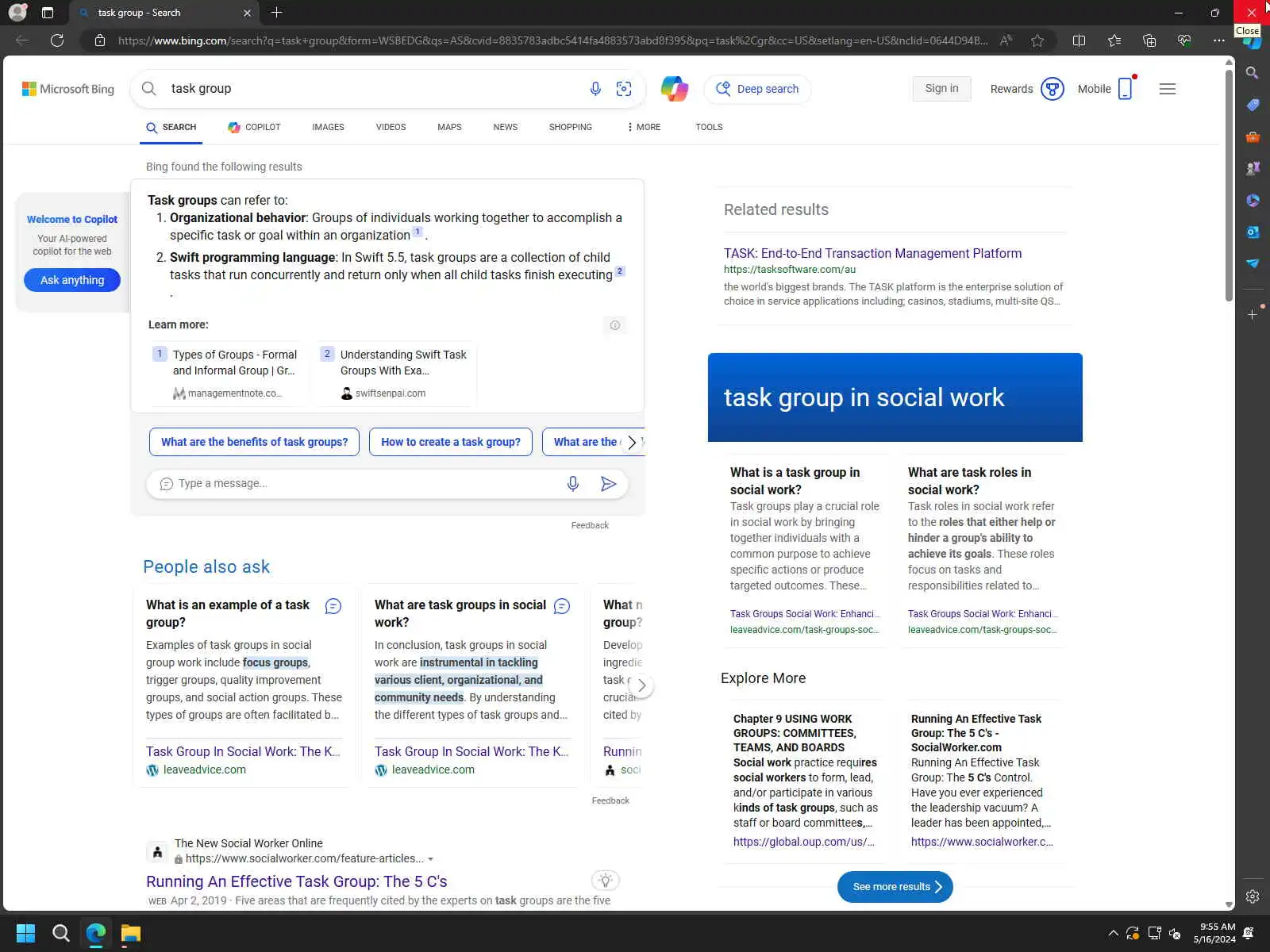Click the page vertical scrollbar thumb

pyautogui.click(x=1229, y=184)
